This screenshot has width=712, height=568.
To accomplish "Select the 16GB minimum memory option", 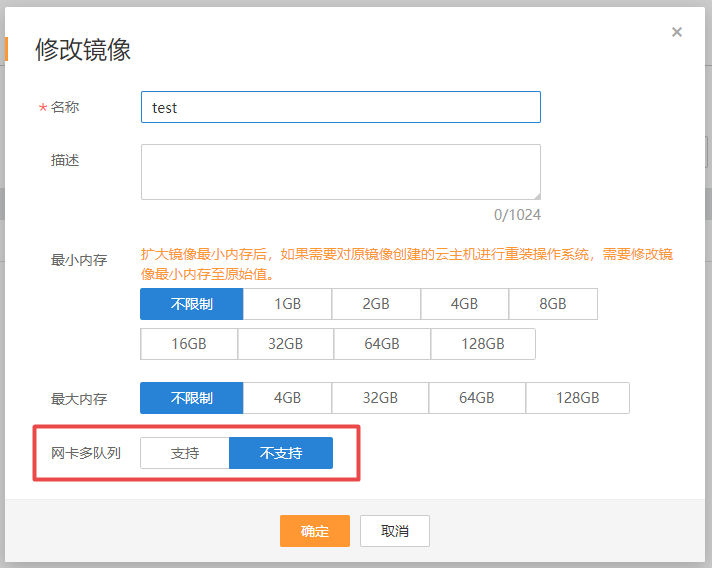I will 189,344.
